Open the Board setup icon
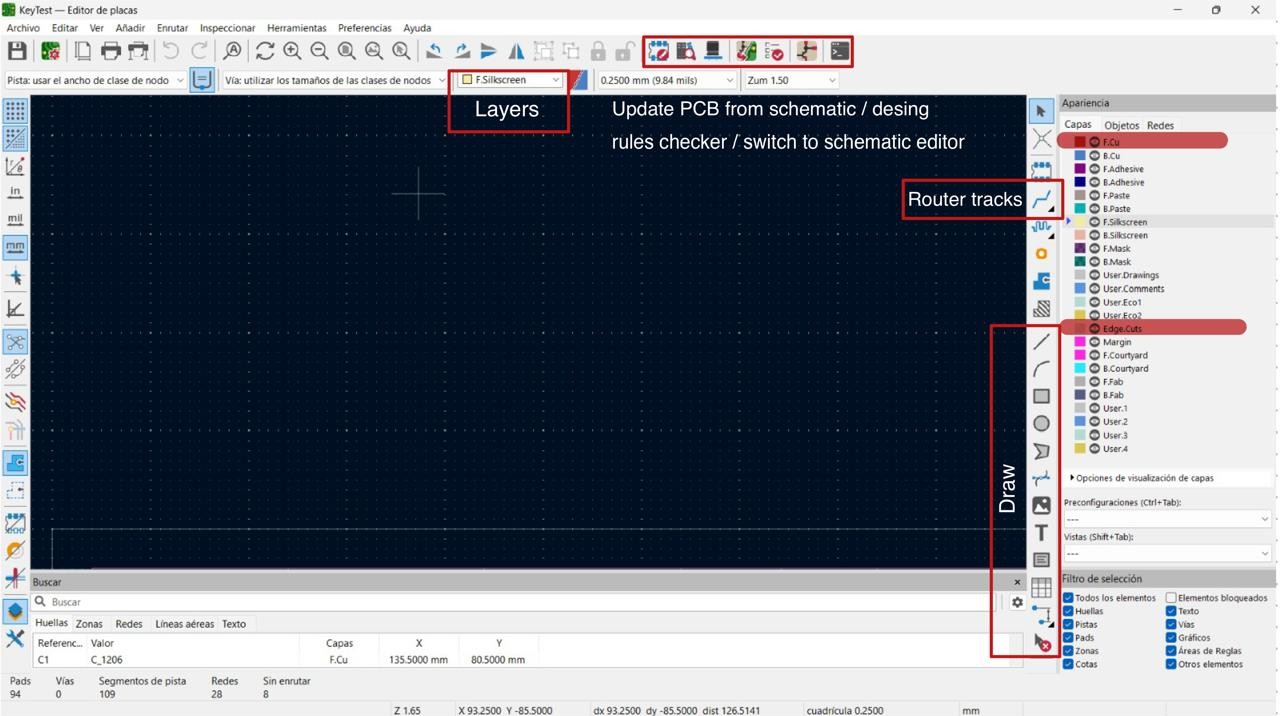This screenshot has height=716, width=1280. (50, 51)
